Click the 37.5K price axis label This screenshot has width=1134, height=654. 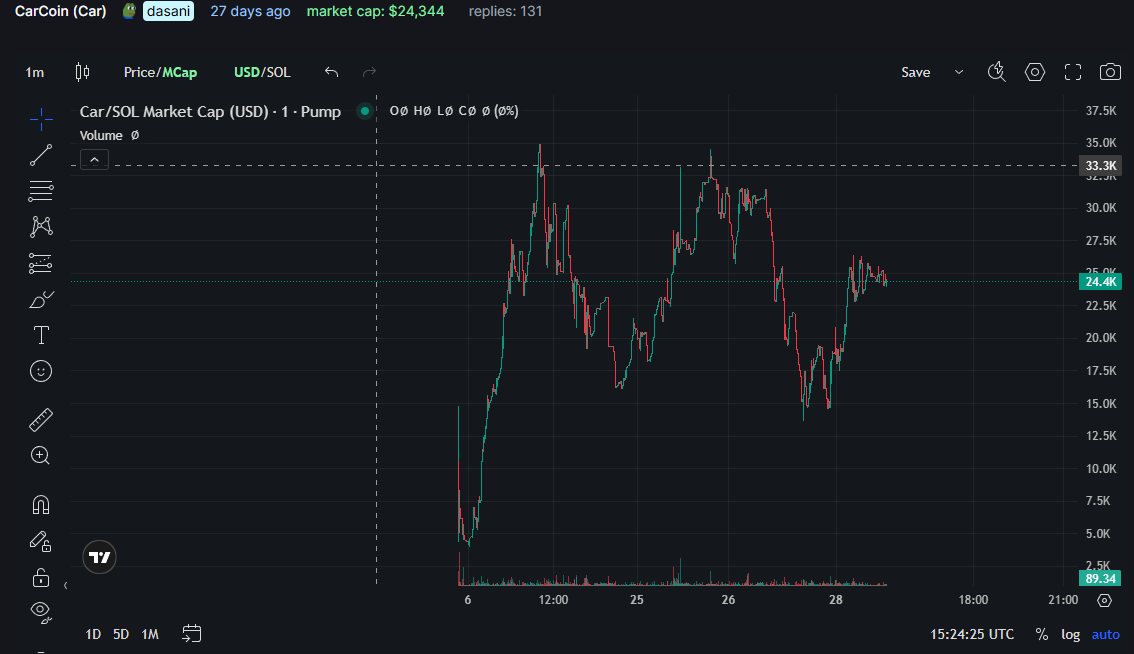click(1101, 111)
